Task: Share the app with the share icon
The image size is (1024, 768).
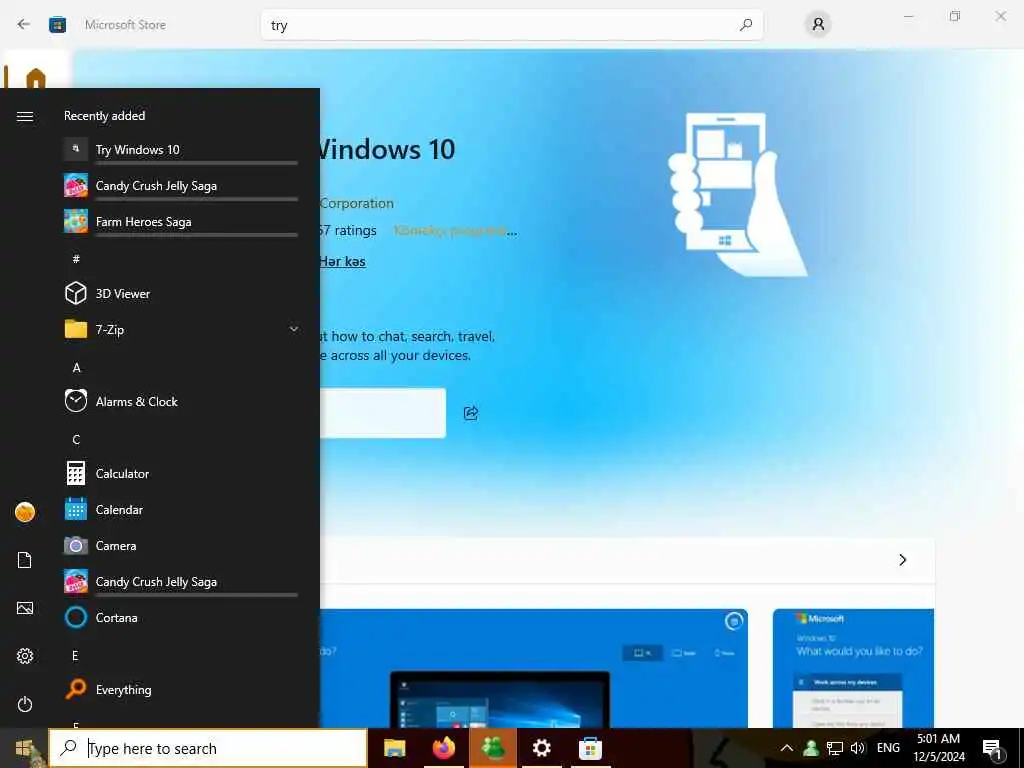Action: pyautogui.click(x=471, y=413)
